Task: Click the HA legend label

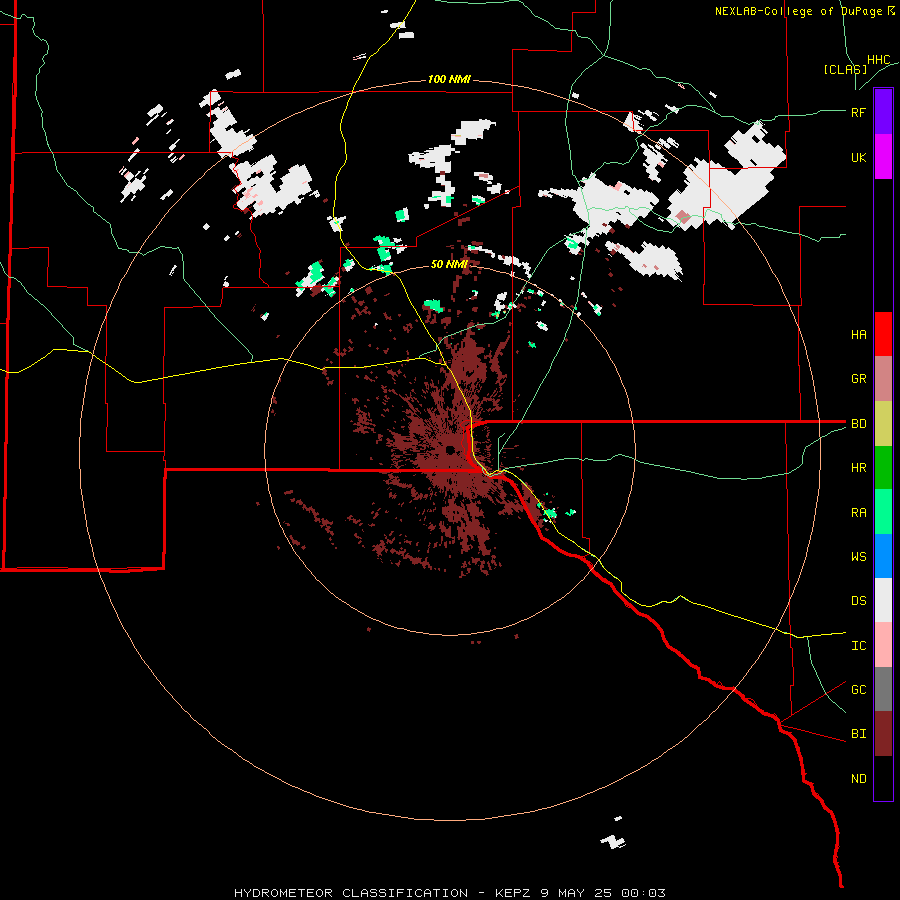Action: coord(858,335)
